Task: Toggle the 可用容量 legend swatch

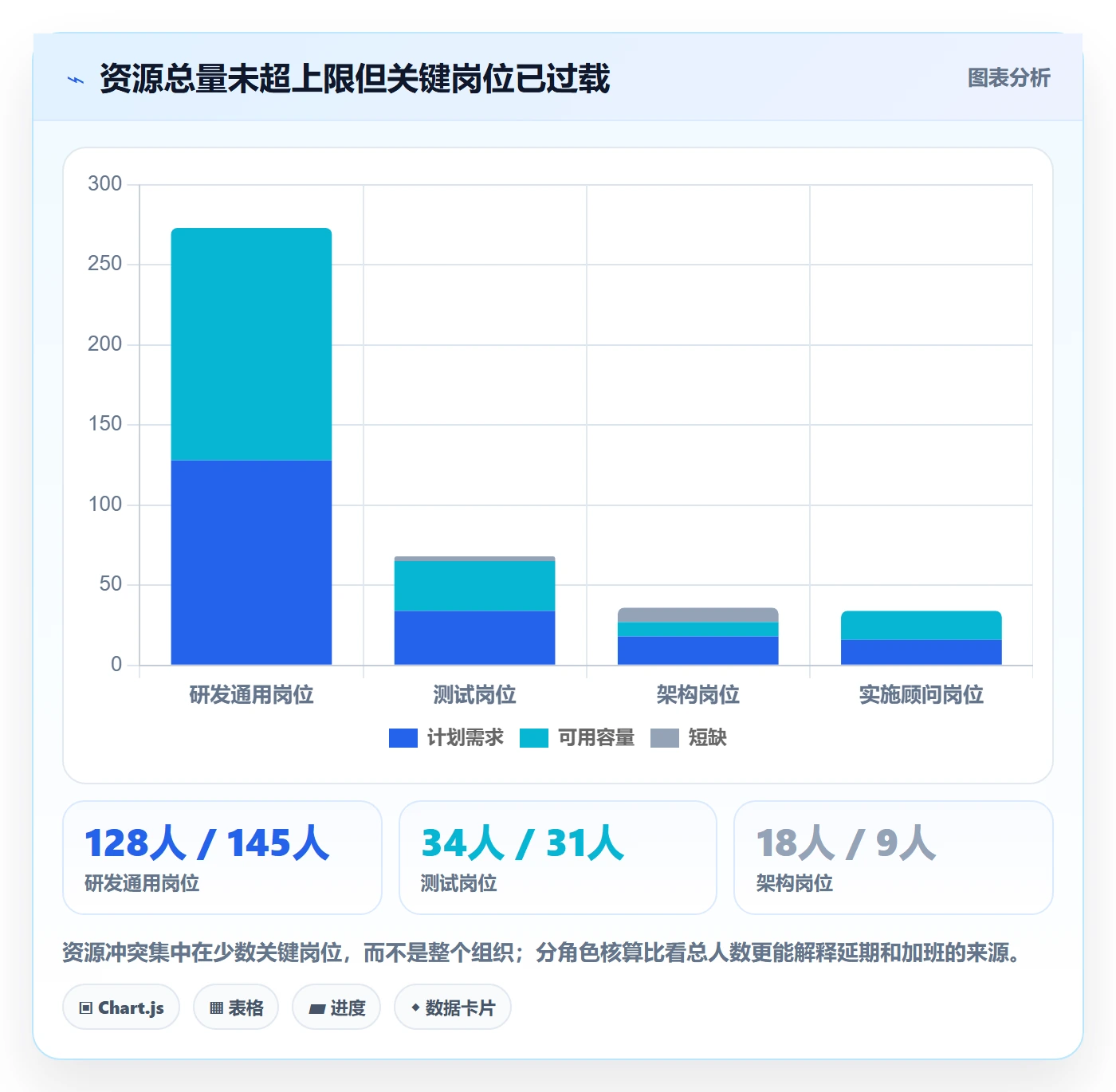Action: [x=533, y=738]
